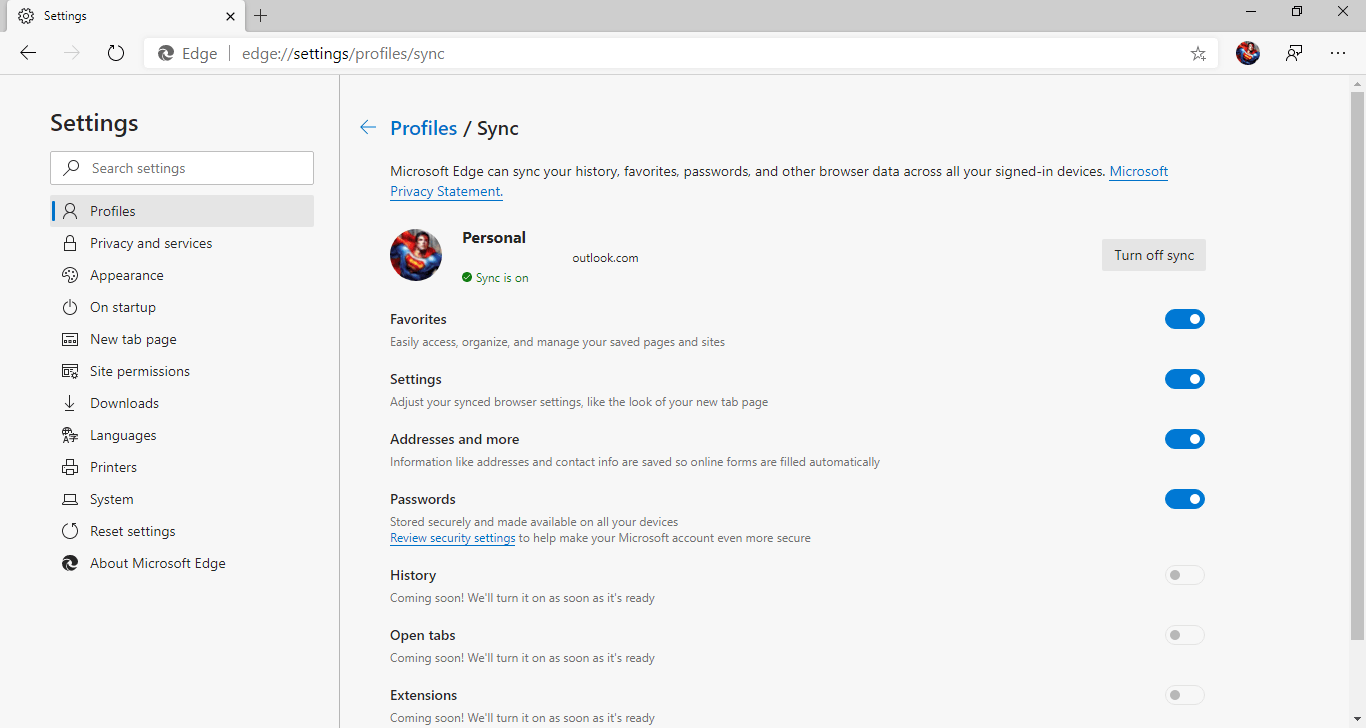Click the New tab page icon

[x=70, y=339]
